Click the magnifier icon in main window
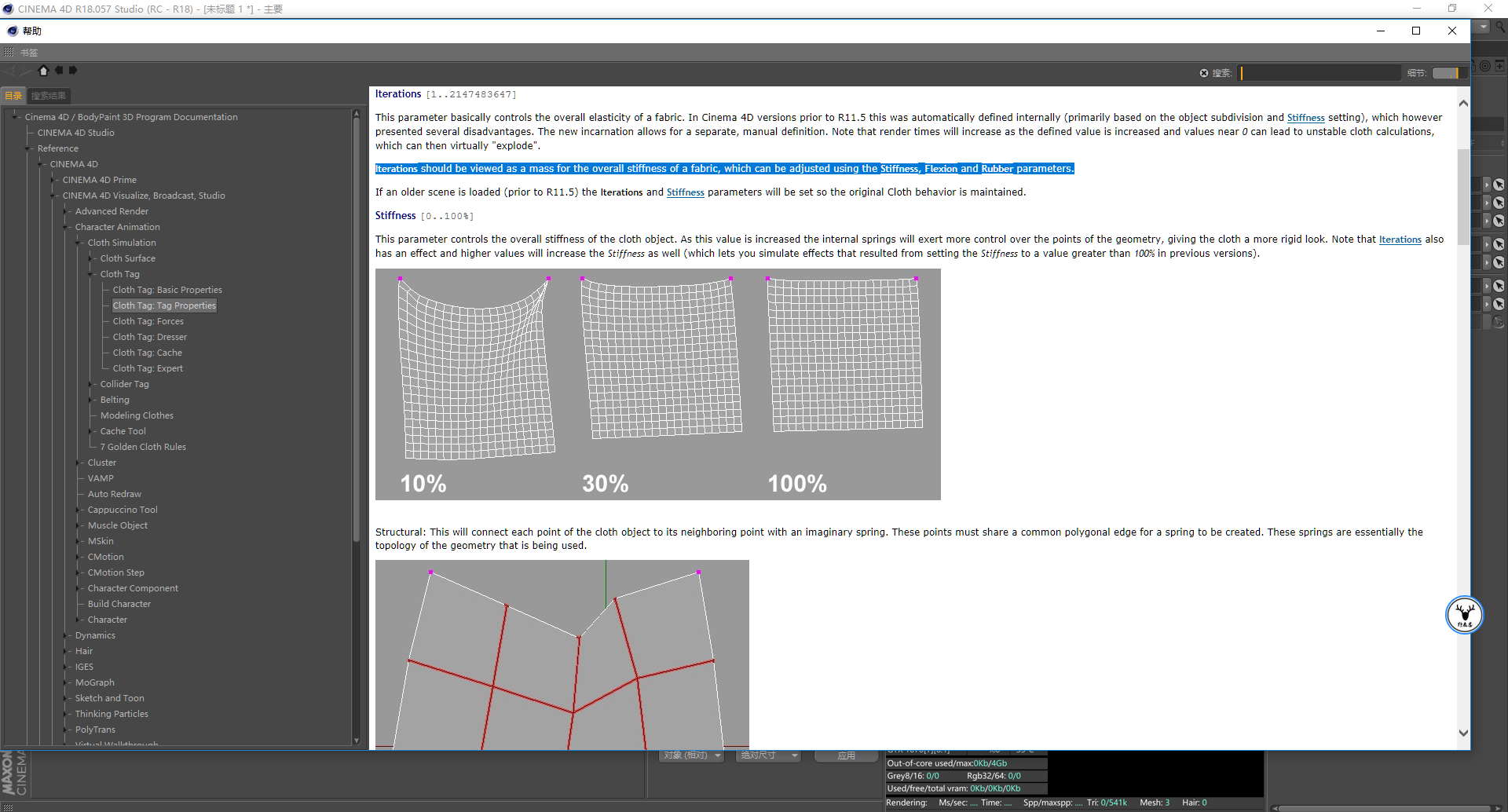Viewport: 1508px width, 812px height. 1500,27
